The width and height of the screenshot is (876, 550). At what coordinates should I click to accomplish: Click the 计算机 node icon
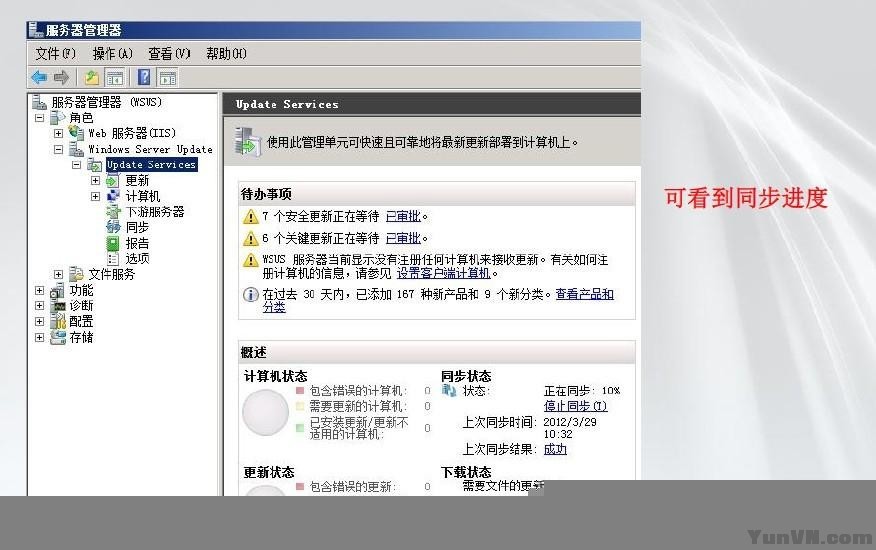point(113,196)
